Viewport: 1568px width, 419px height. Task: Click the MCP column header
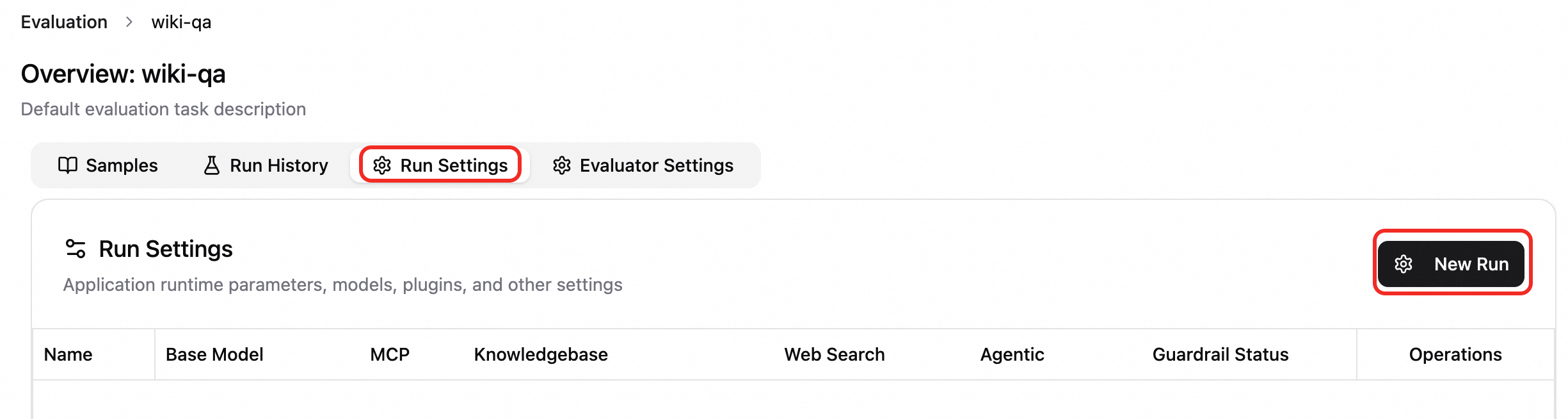click(x=390, y=354)
